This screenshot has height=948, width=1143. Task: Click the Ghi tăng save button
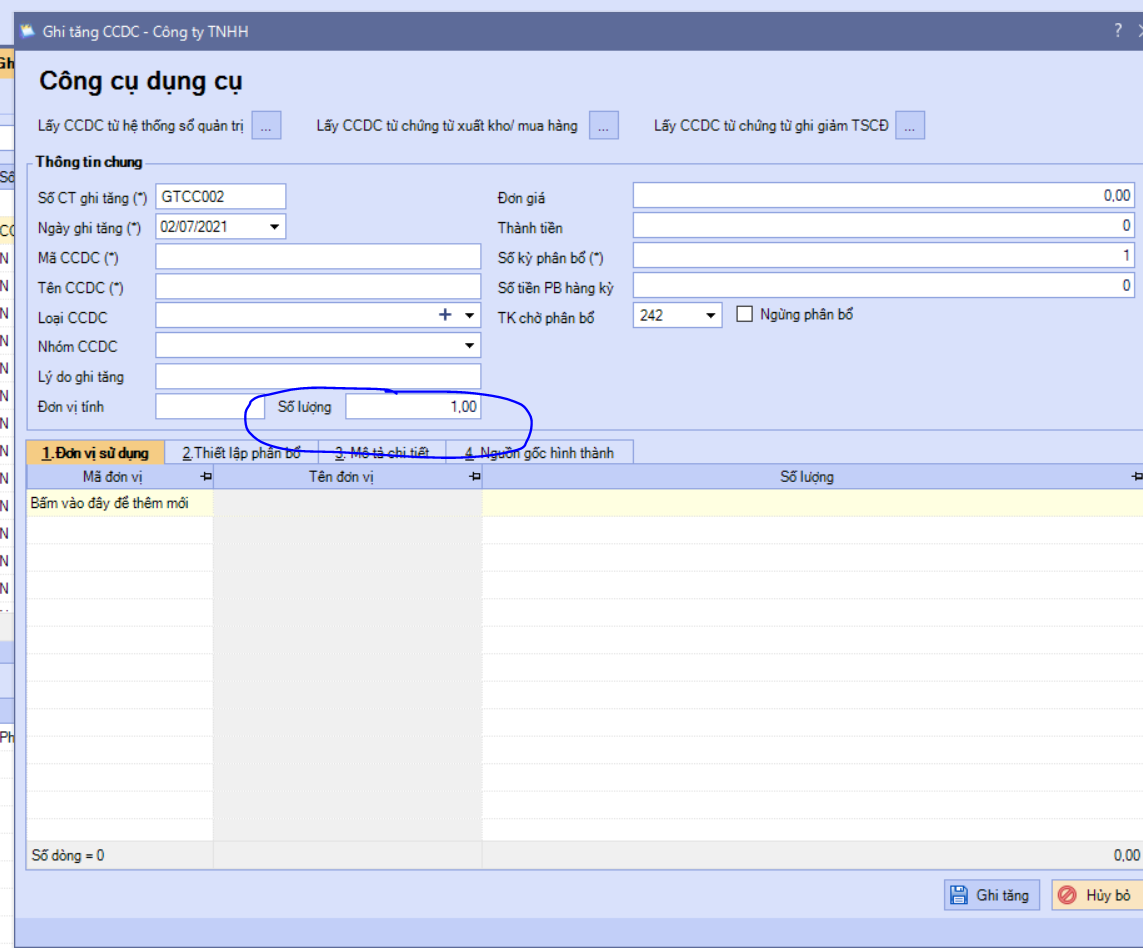coord(991,895)
